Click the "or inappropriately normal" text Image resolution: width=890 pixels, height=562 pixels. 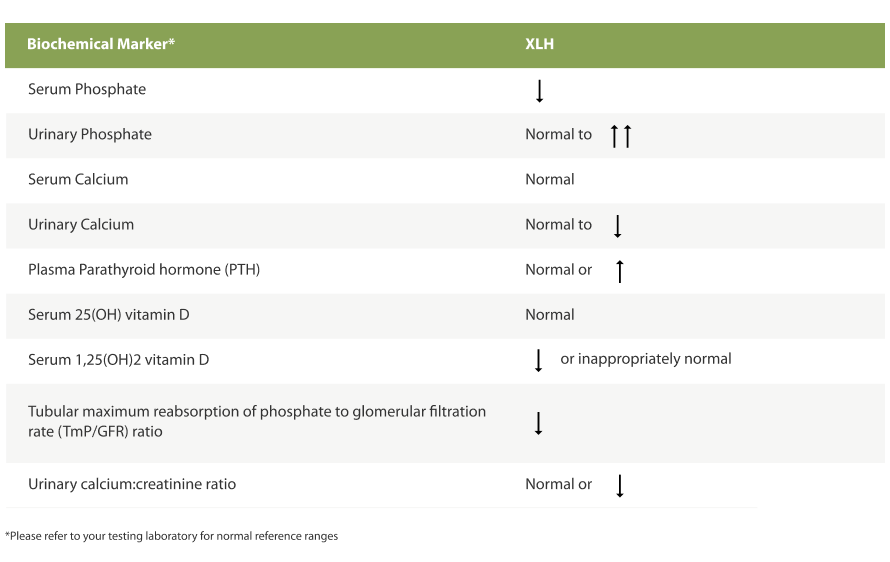(646, 358)
